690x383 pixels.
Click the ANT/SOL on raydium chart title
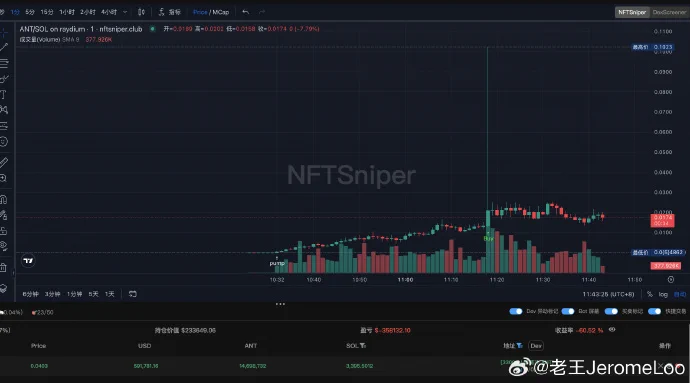[81, 29]
